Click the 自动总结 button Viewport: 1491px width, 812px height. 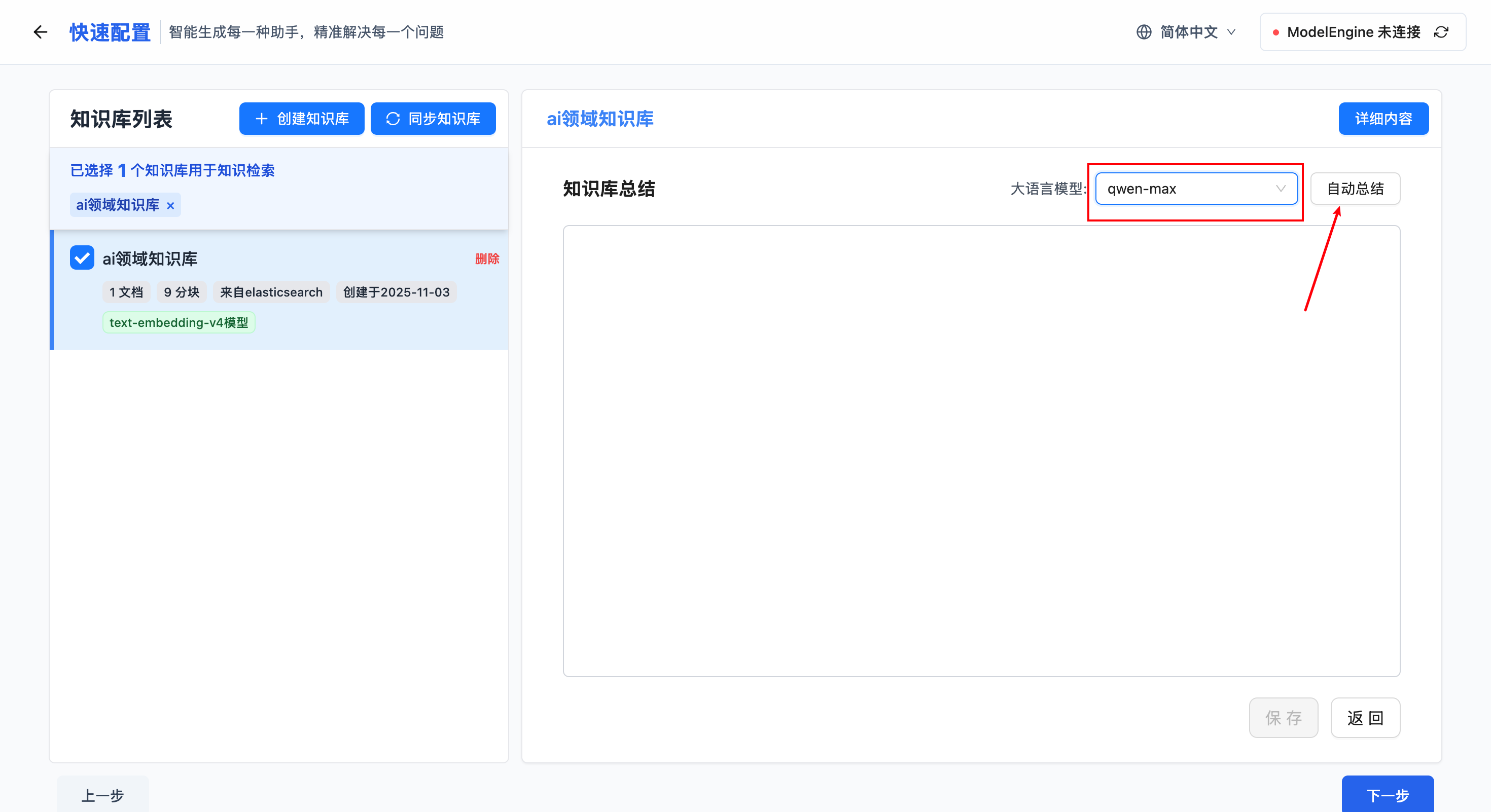coord(1355,189)
